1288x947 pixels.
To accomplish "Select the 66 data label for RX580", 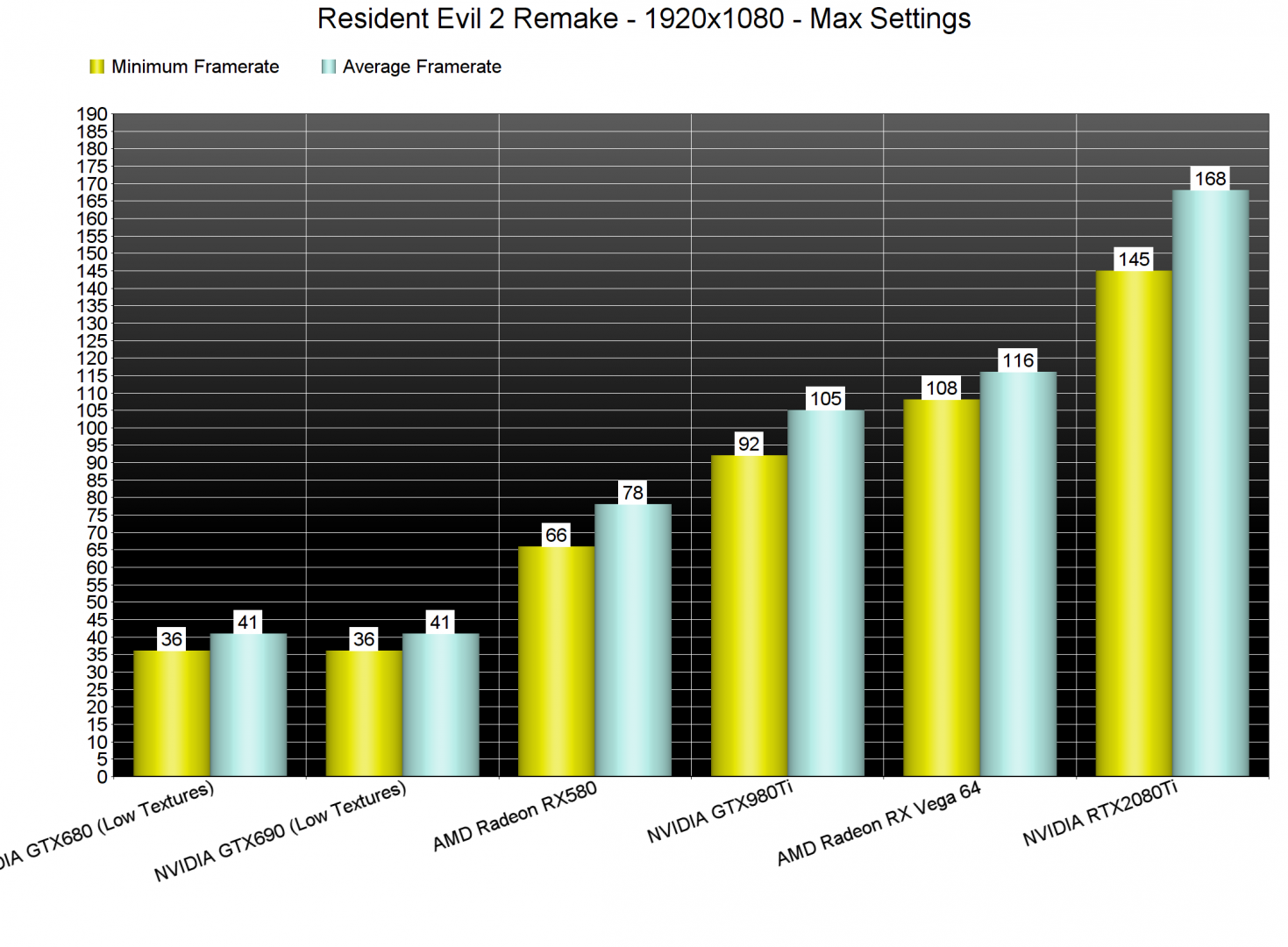I will coord(556,535).
